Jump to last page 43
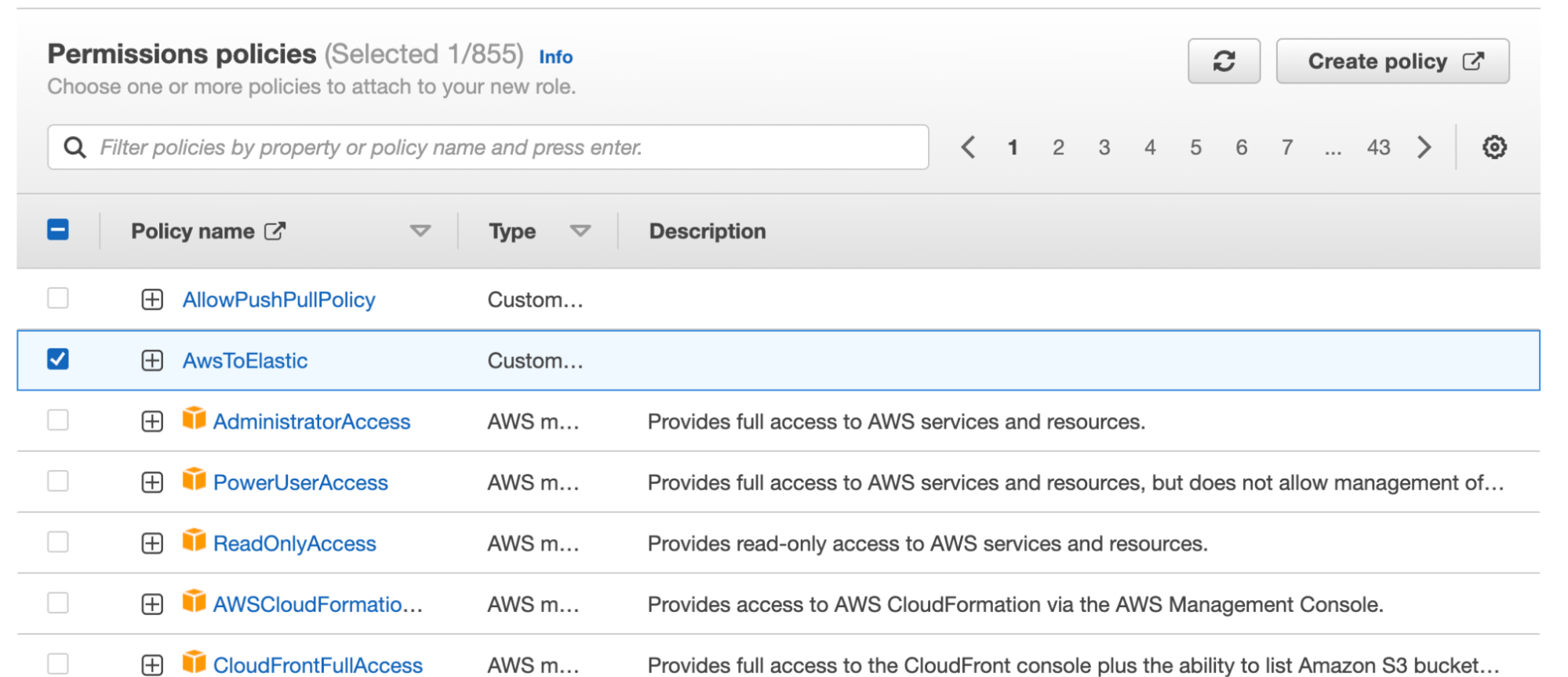 tap(1378, 147)
